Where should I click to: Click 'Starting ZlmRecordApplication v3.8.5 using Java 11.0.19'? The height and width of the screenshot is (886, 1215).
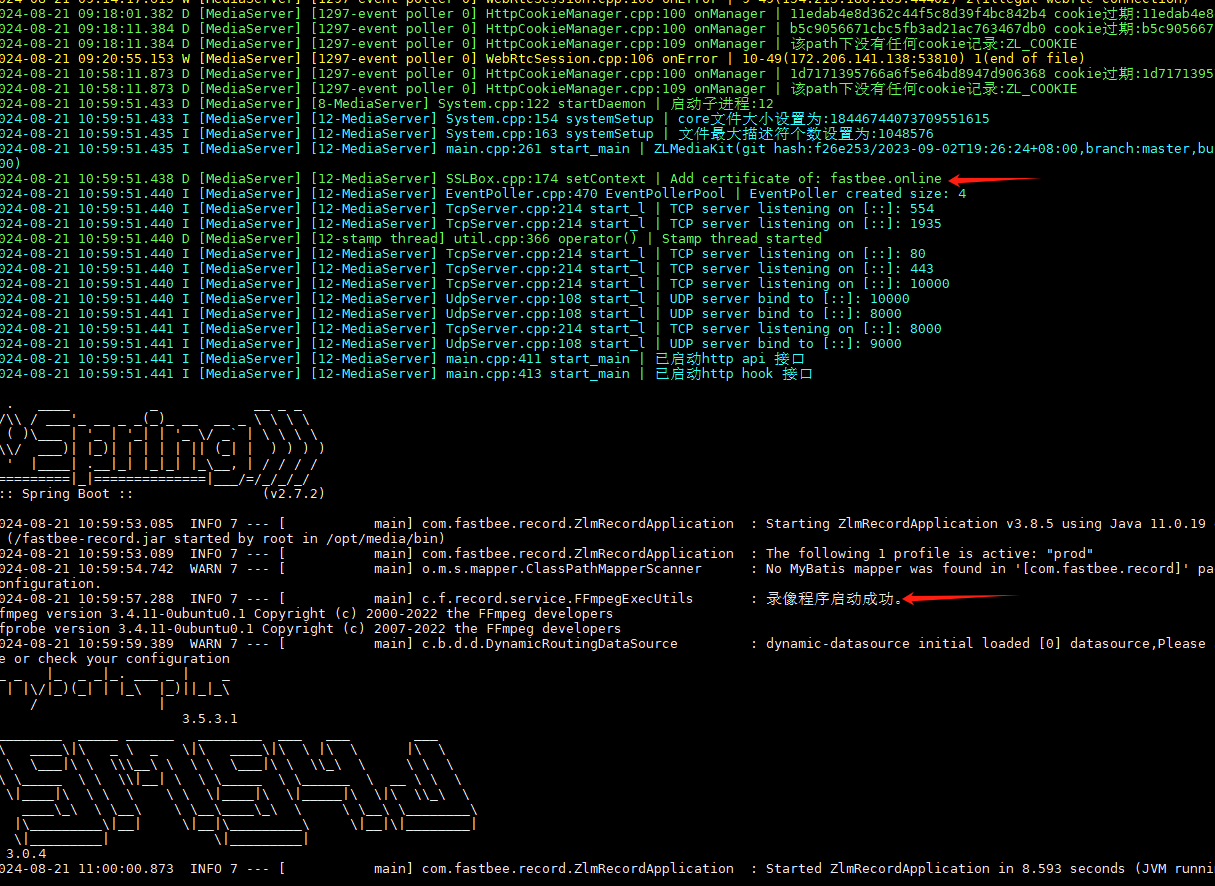point(987,524)
